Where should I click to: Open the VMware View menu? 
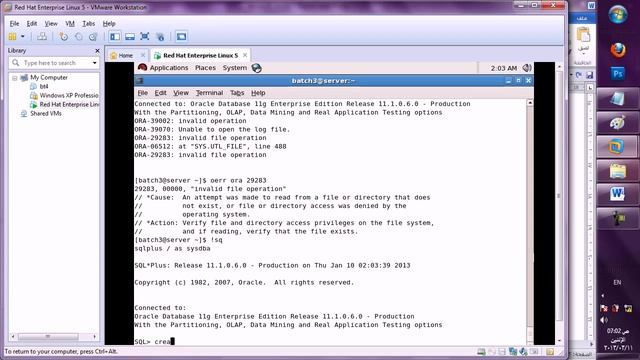(x=51, y=24)
